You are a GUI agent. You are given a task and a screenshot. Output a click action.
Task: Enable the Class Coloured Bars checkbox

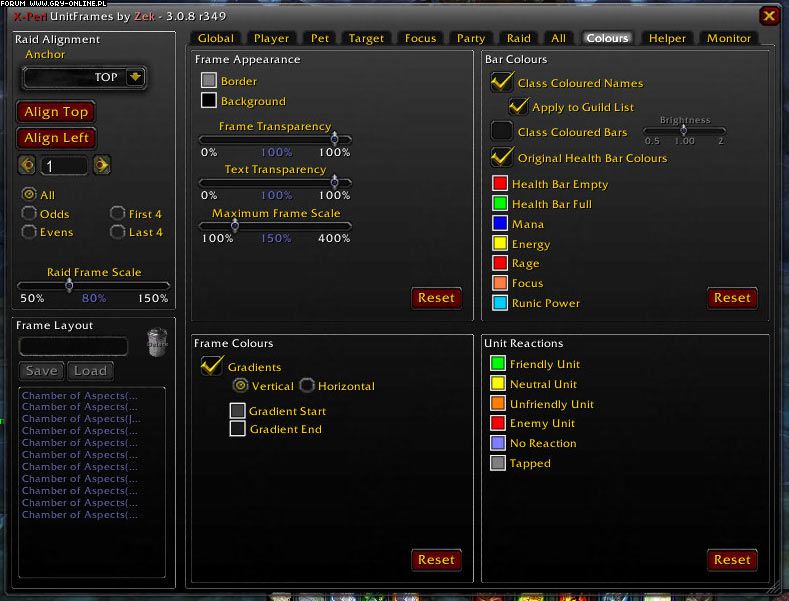502,131
